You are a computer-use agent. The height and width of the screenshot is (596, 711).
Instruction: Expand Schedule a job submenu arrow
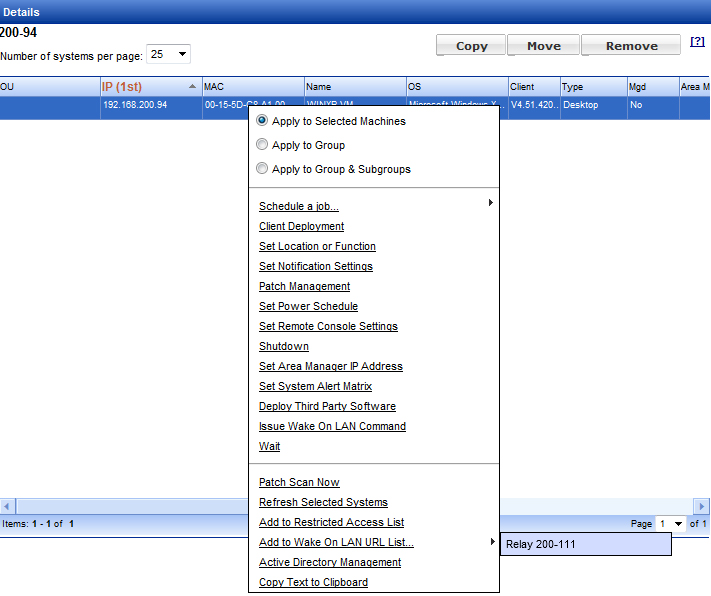click(x=490, y=204)
